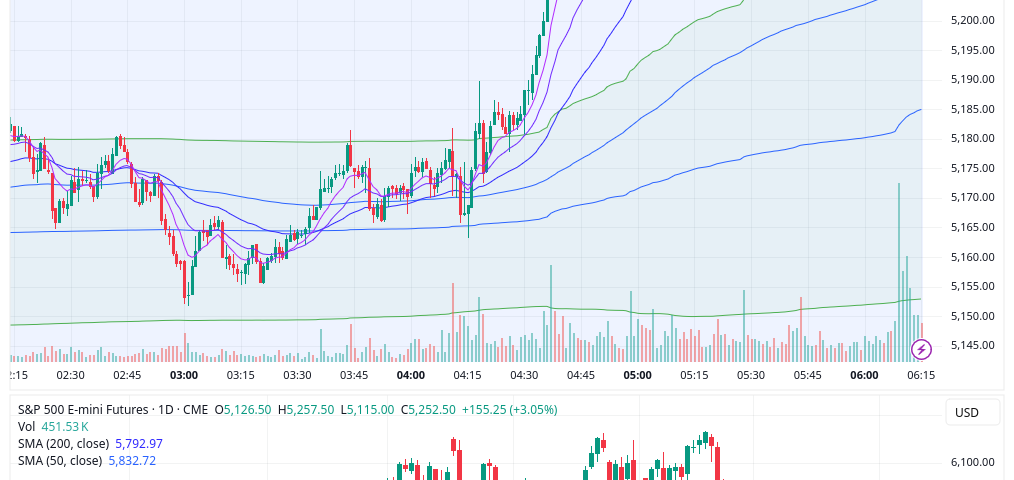Click the volume value 451.53 K

pos(65,426)
